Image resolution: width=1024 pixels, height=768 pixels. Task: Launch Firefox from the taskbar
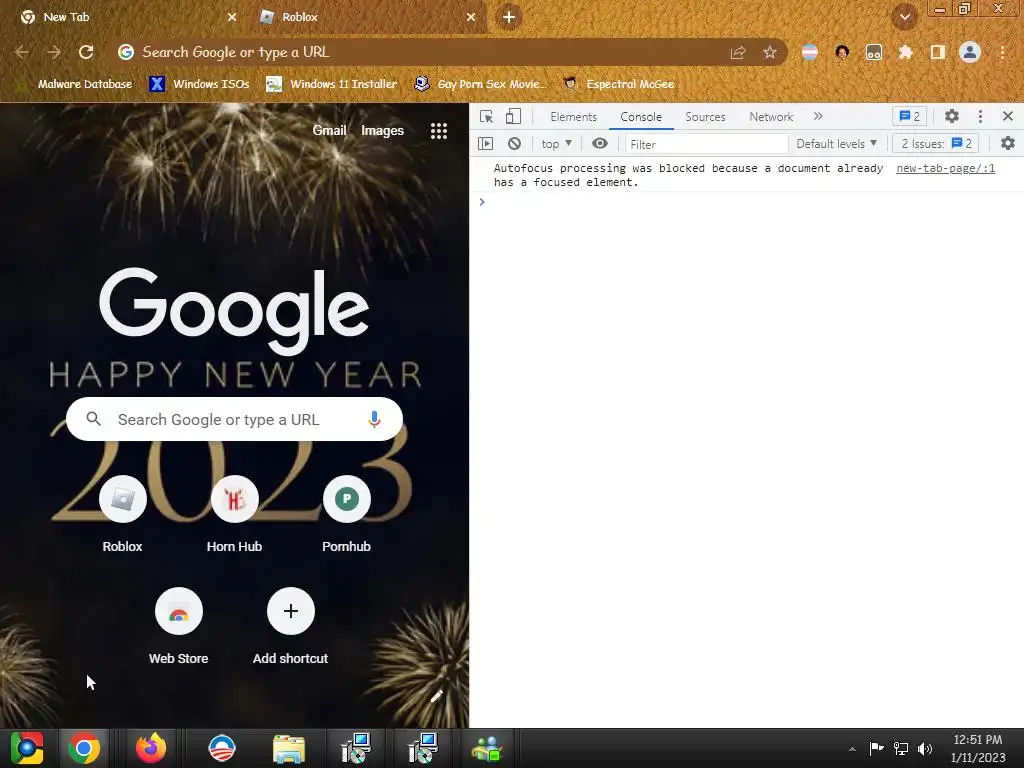(151, 748)
